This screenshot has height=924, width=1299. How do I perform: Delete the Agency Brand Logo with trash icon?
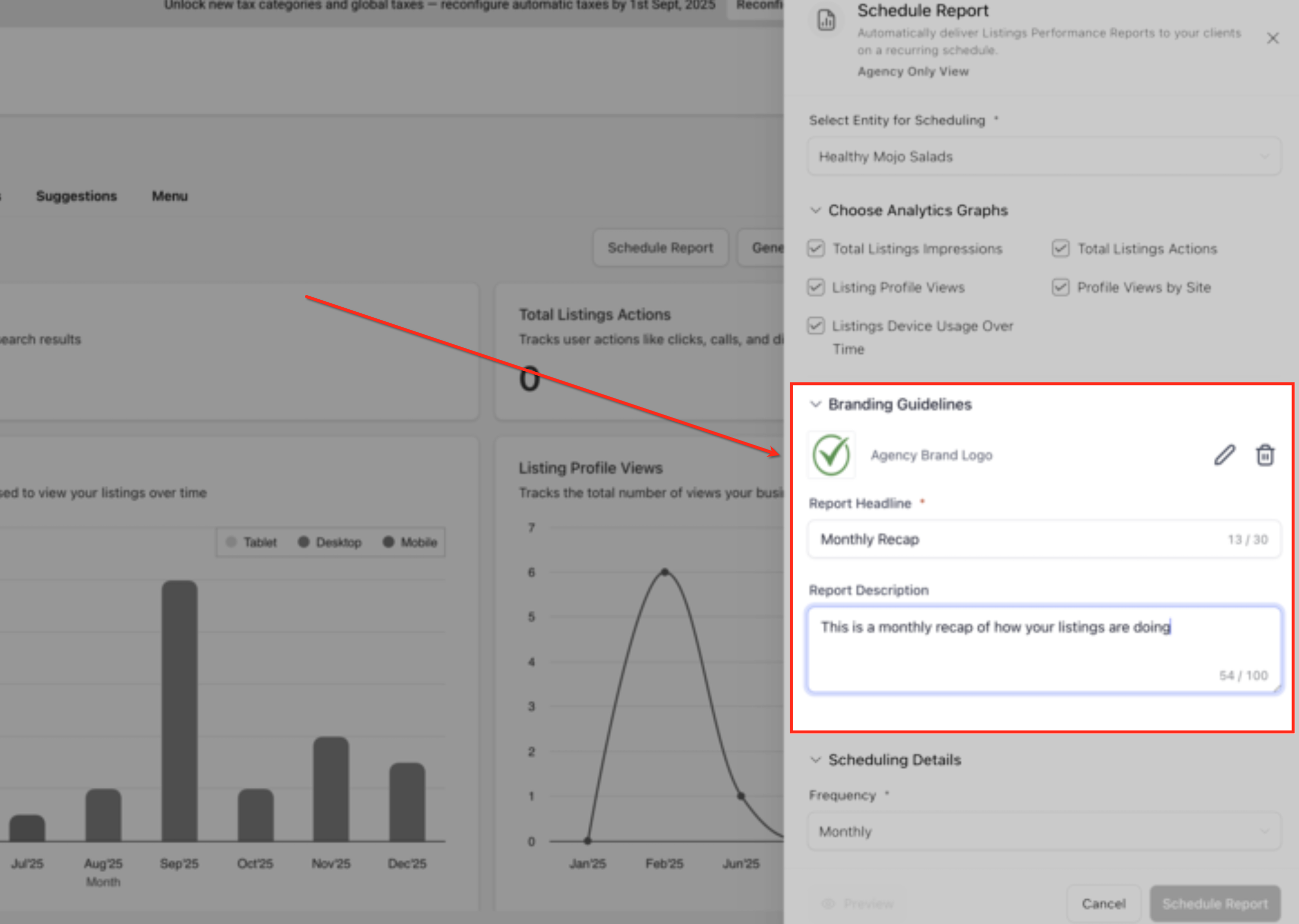[x=1265, y=454]
